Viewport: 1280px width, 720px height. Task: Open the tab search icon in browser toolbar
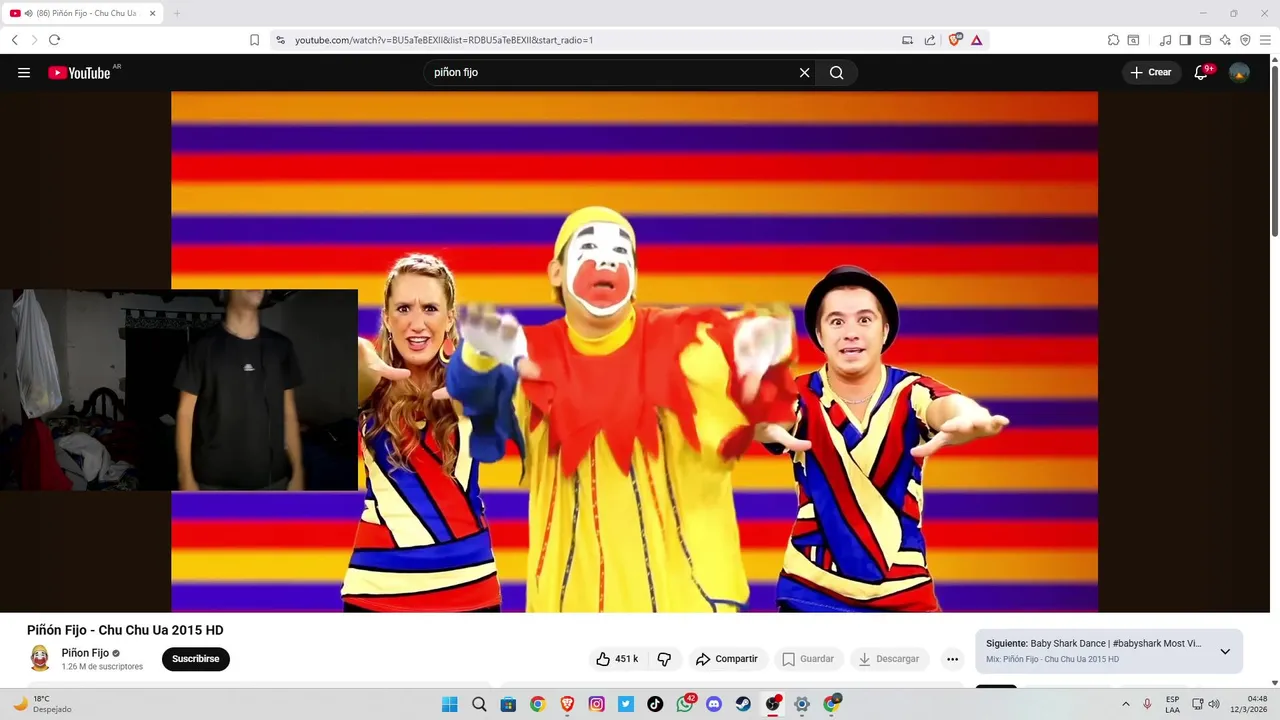tap(1133, 40)
